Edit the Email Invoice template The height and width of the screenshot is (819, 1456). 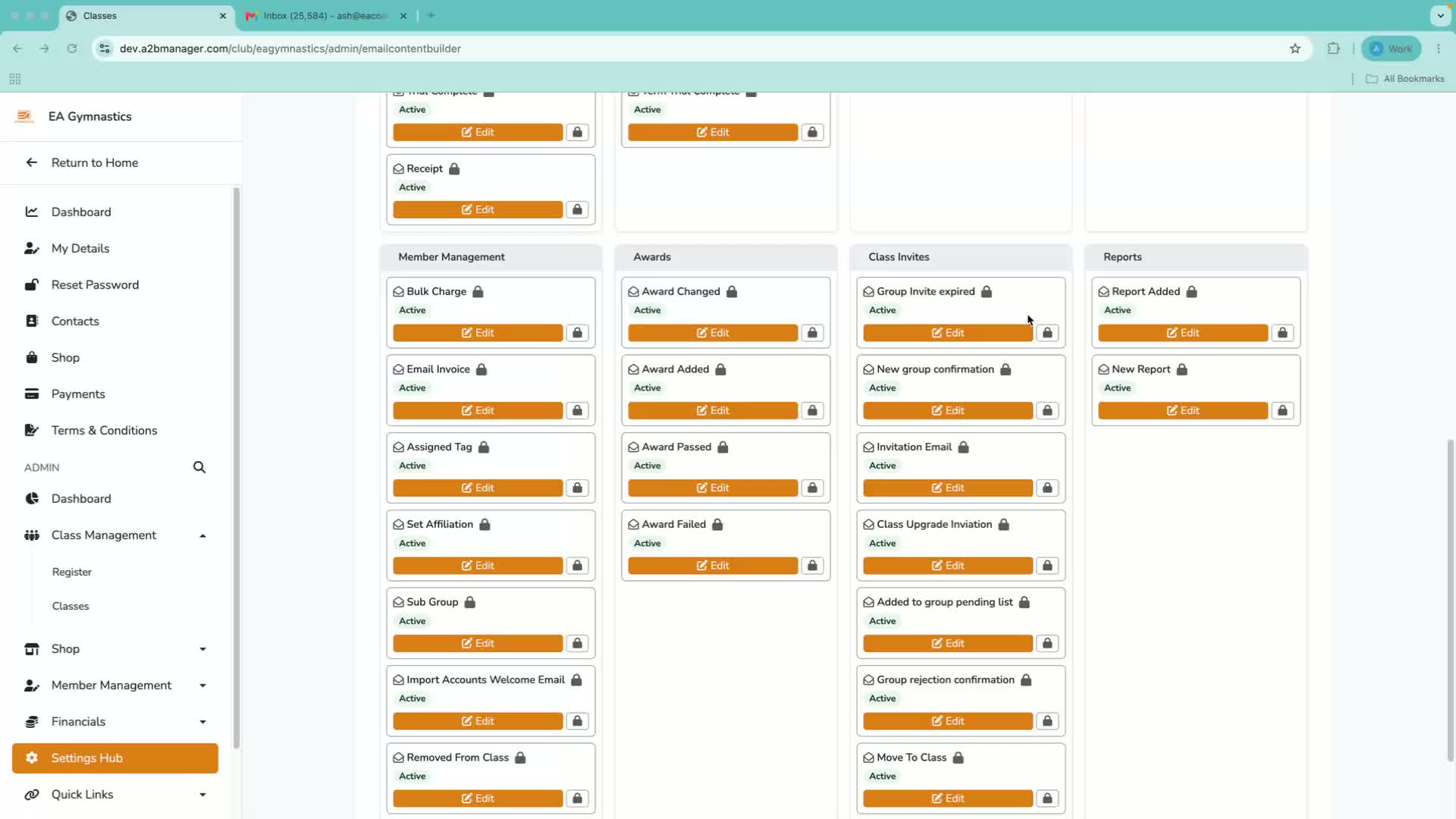478,410
